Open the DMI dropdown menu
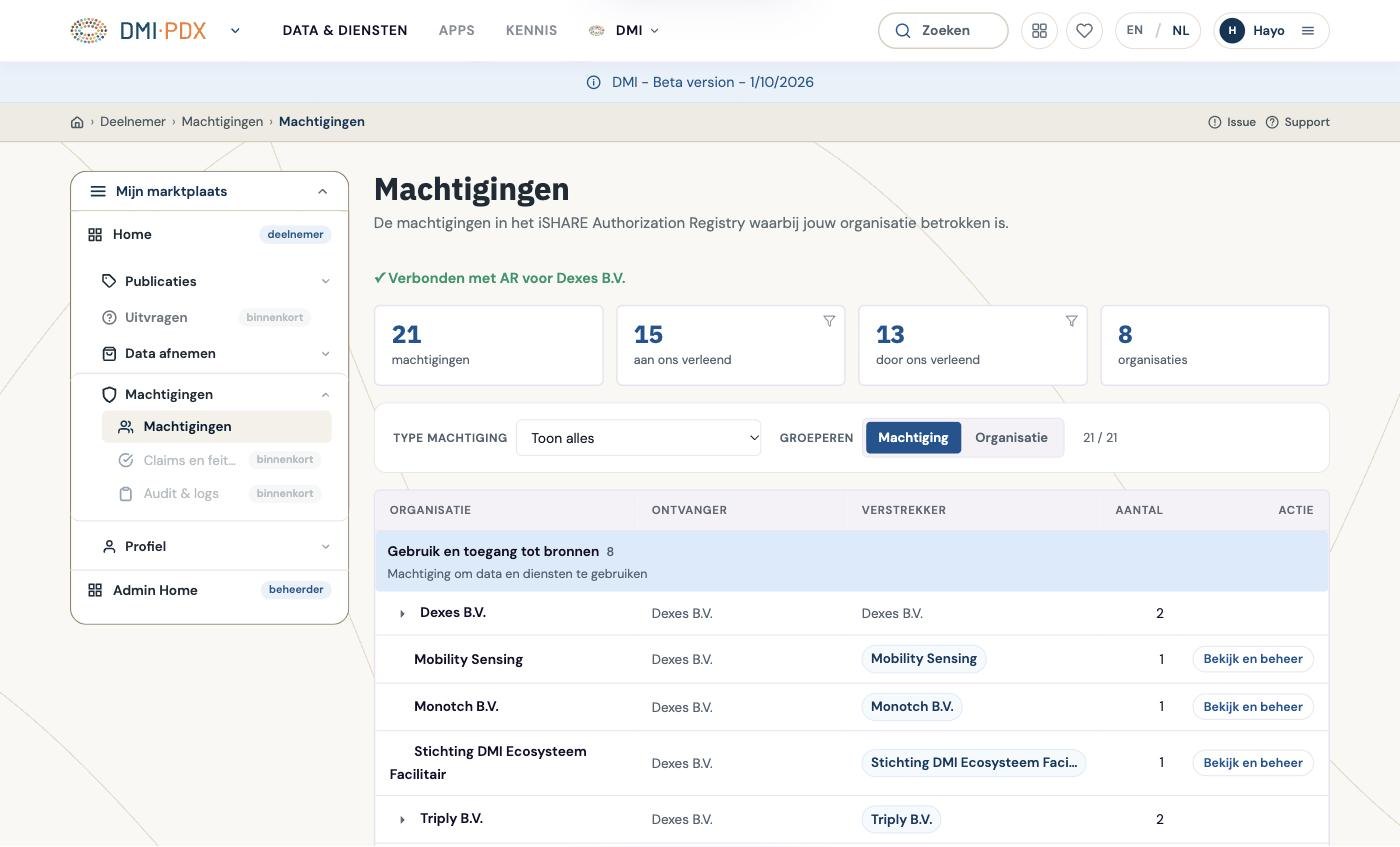This screenshot has height=847, width=1400. point(624,30)
